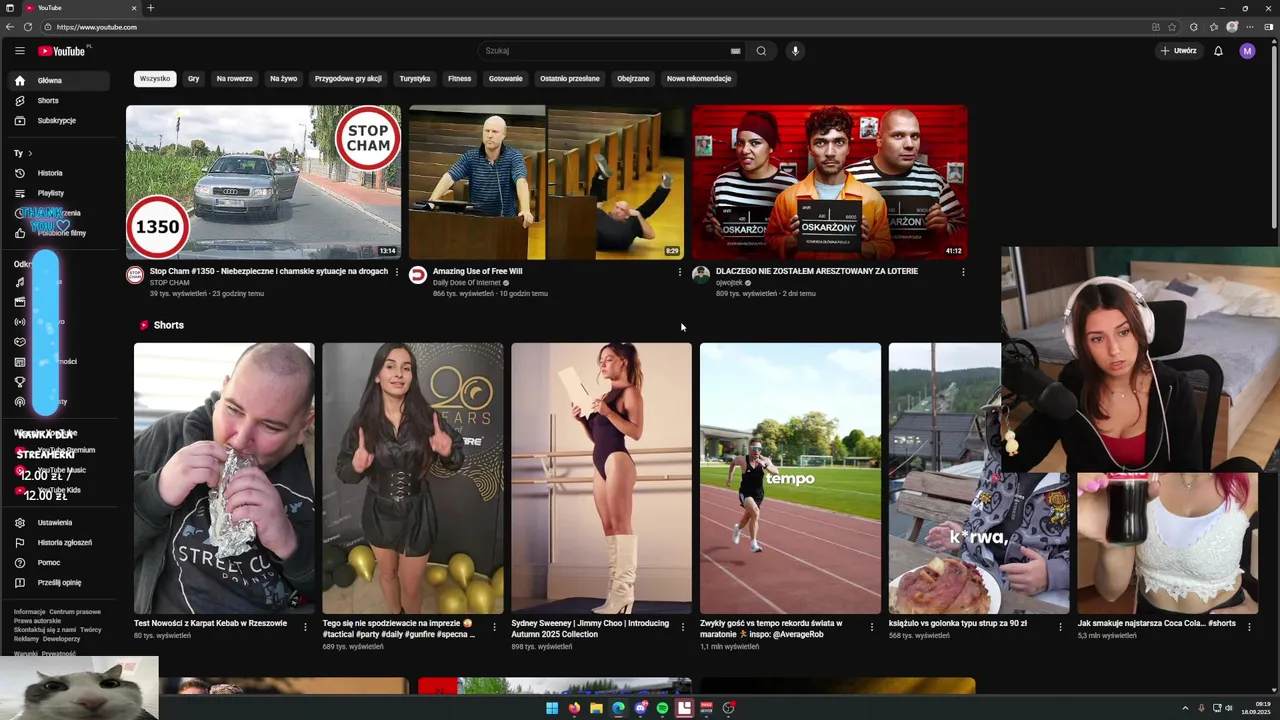Viewport: 1280px width, 720px height.
Task: Click the Utwórz create button
Action: click(1178, 51)
